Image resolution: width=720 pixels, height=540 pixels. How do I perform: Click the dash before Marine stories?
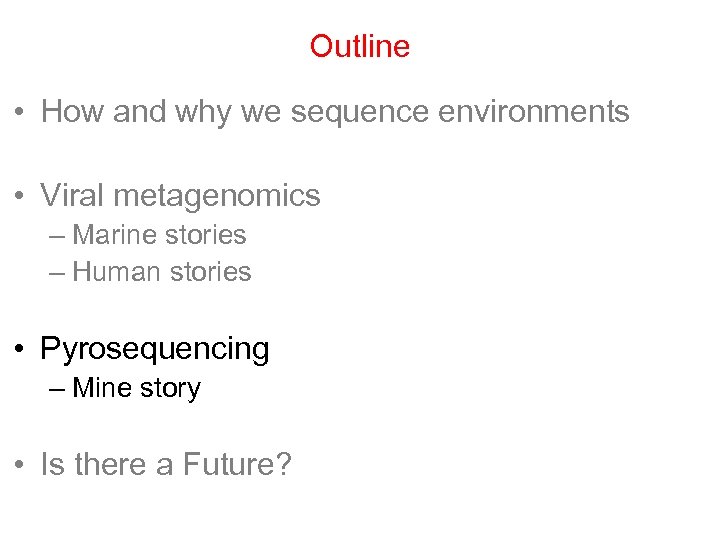coord(55,236)
